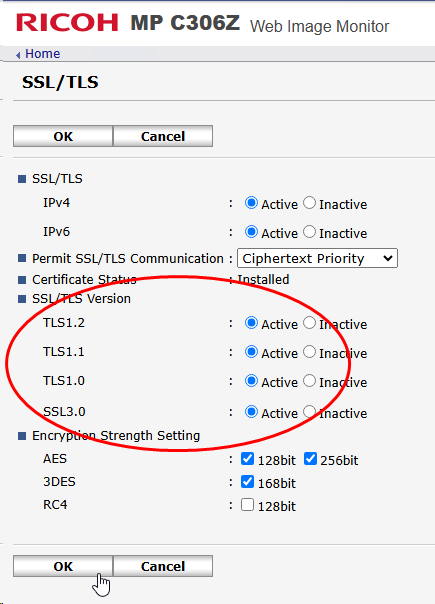The width and height of the screenshot is (435, 604).
Task: Click the Home back-arrow icon
Action: (x=18, y=55)
